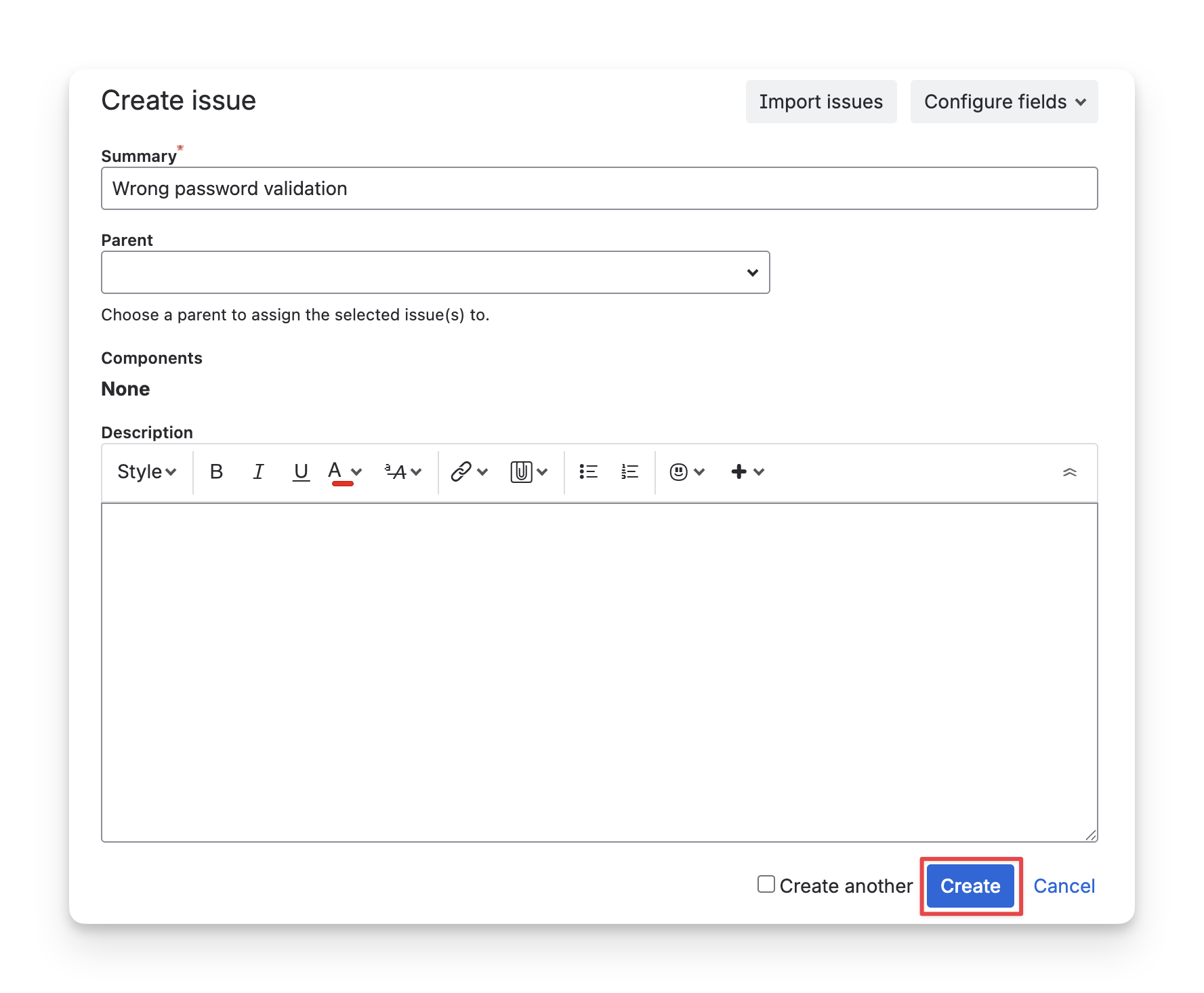Open the Style text format dropdown
Screen dimensions: 1204x993
[x=146, y=472]
